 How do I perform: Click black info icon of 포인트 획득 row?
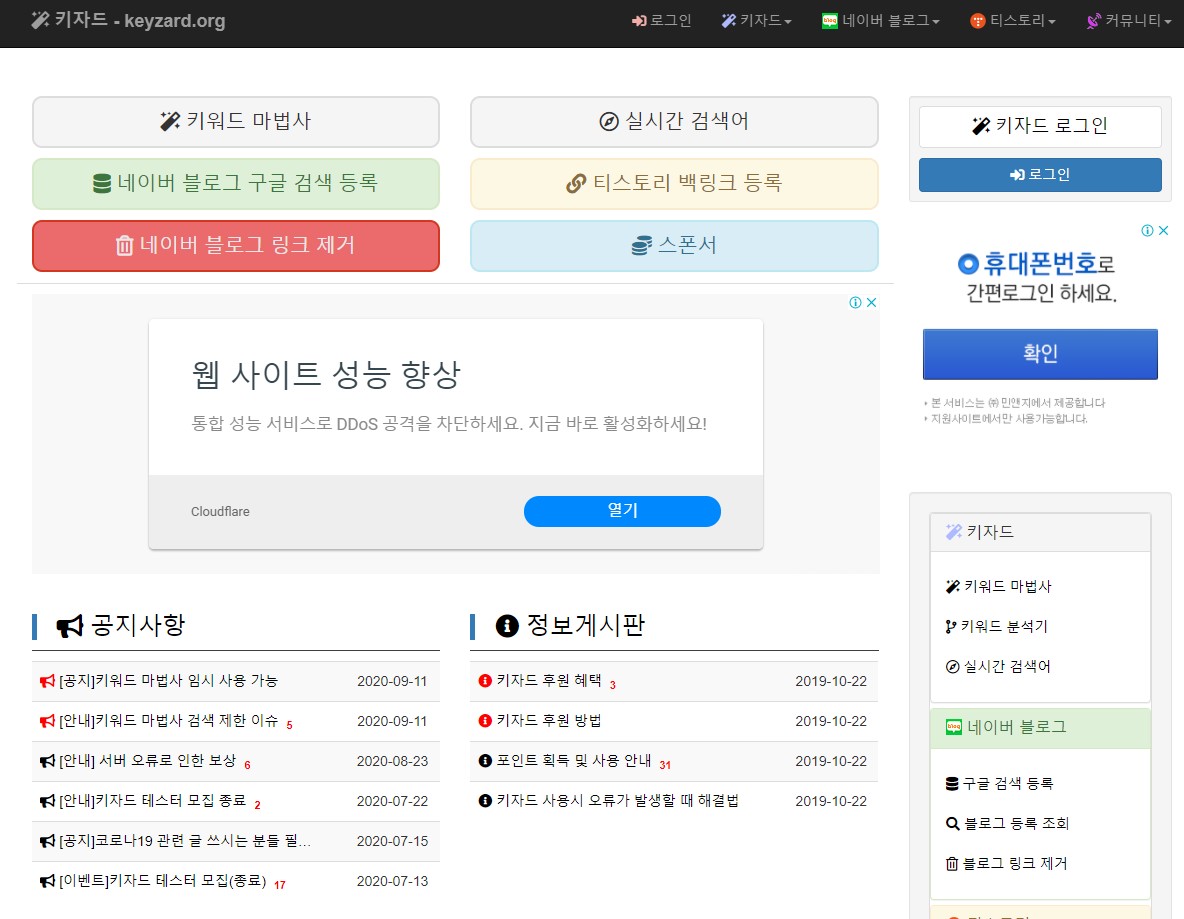pyautogui.click(x=486, y=760)
